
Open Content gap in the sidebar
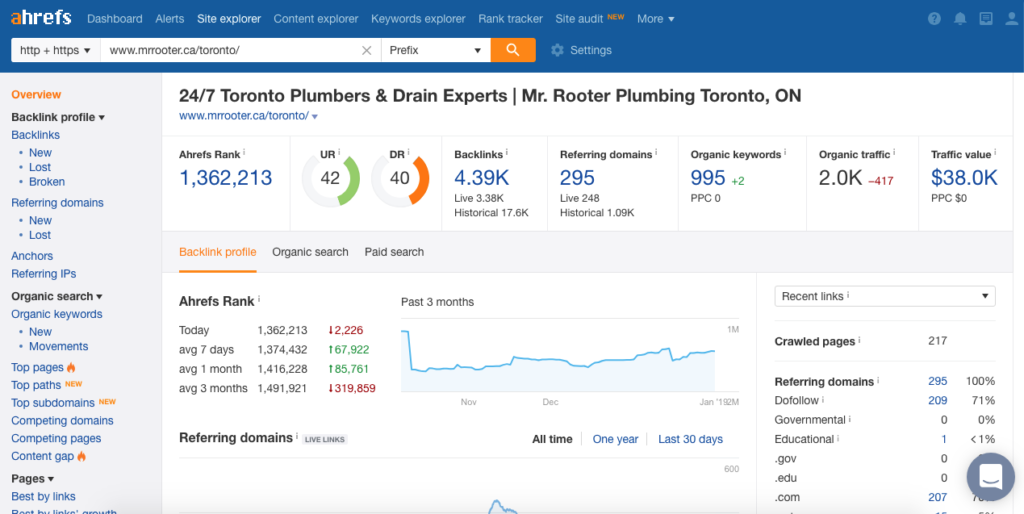pos(43,457)
